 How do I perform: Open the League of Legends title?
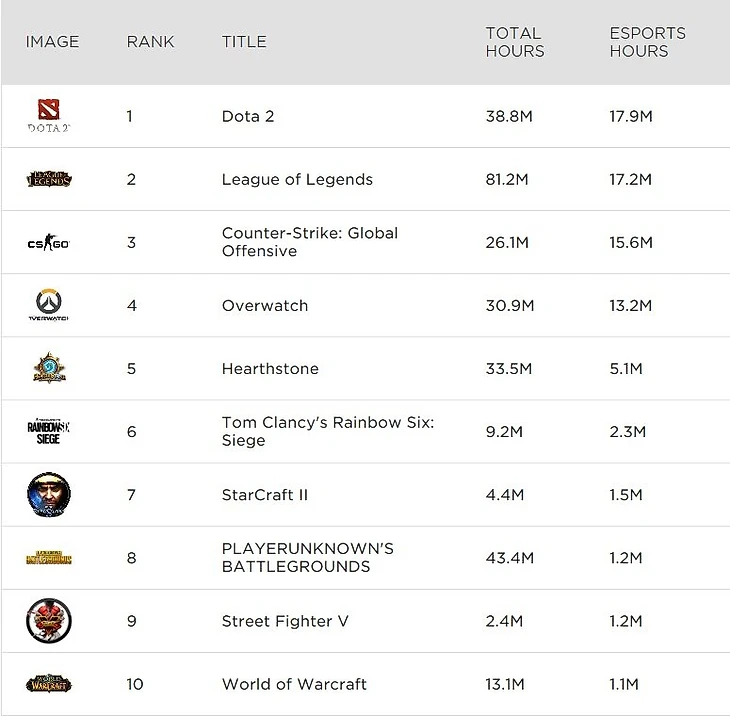coord(297,180)
